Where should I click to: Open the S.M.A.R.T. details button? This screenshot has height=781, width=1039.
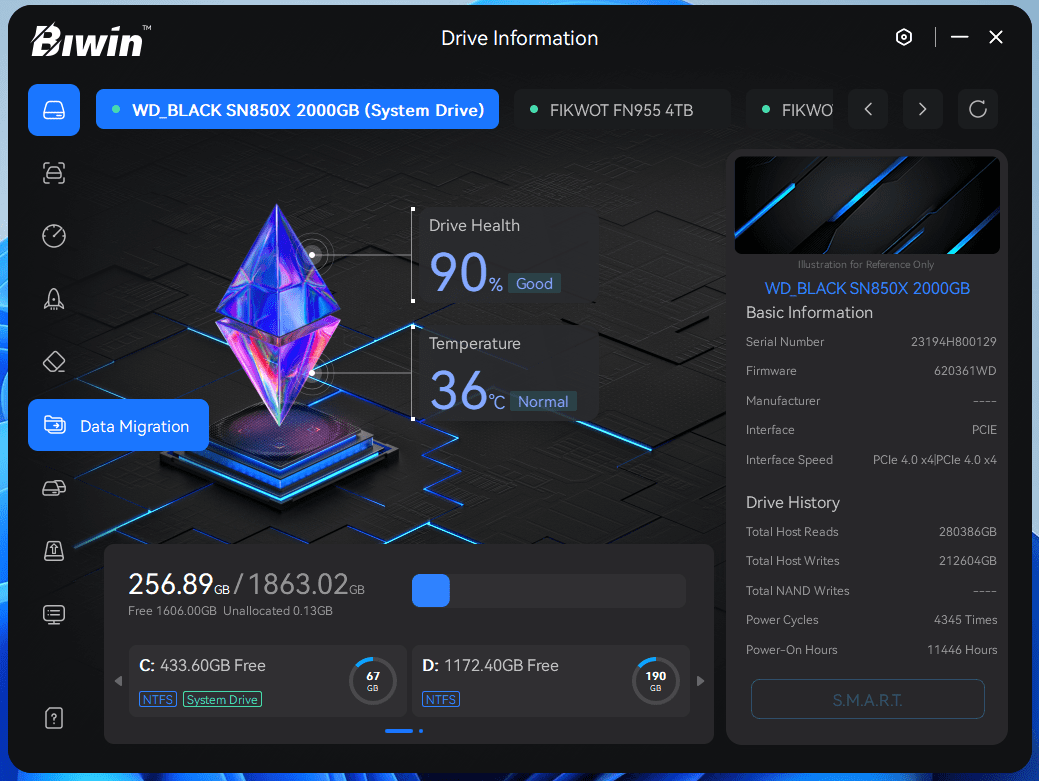tap(867, 699)
